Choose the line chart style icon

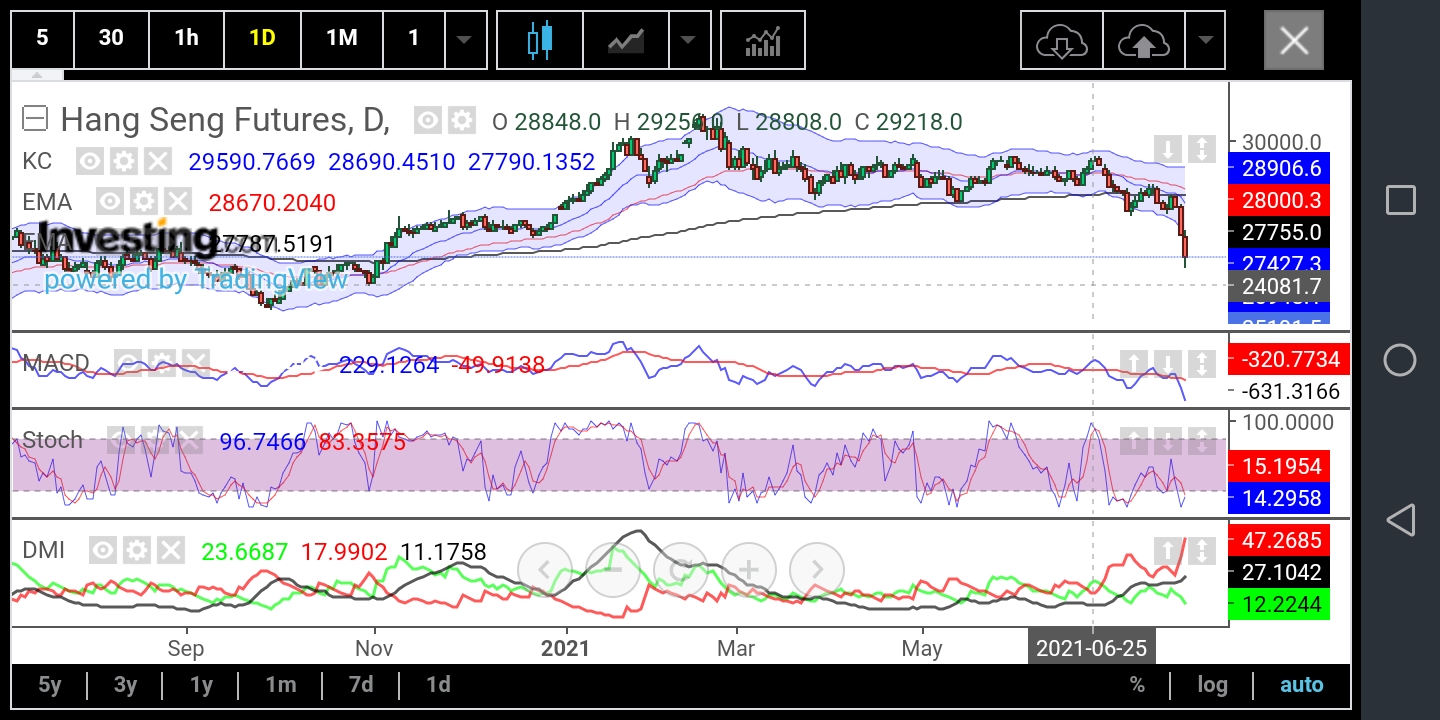pyautogui.click(x=627, y=40)
